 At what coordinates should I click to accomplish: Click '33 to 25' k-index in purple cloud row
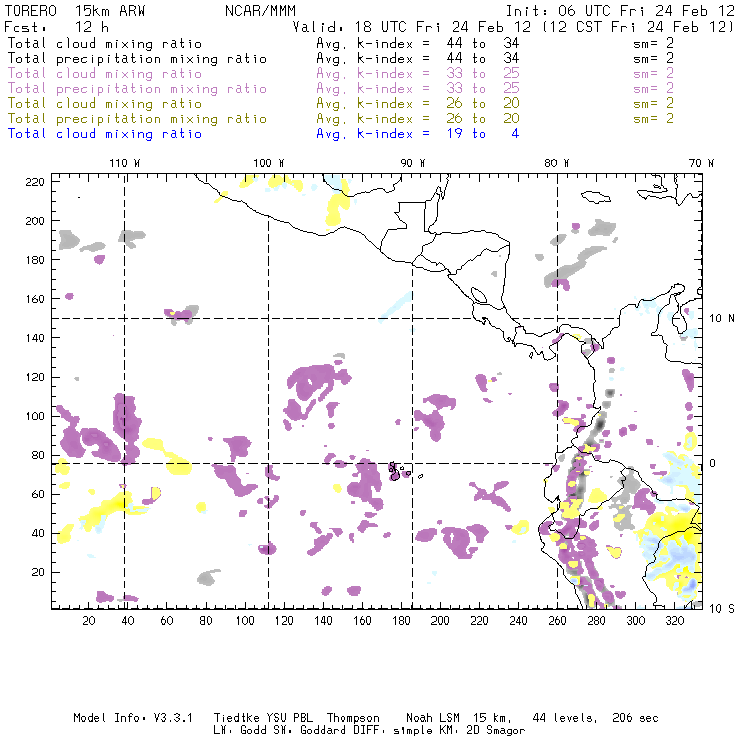click(483, 74)
